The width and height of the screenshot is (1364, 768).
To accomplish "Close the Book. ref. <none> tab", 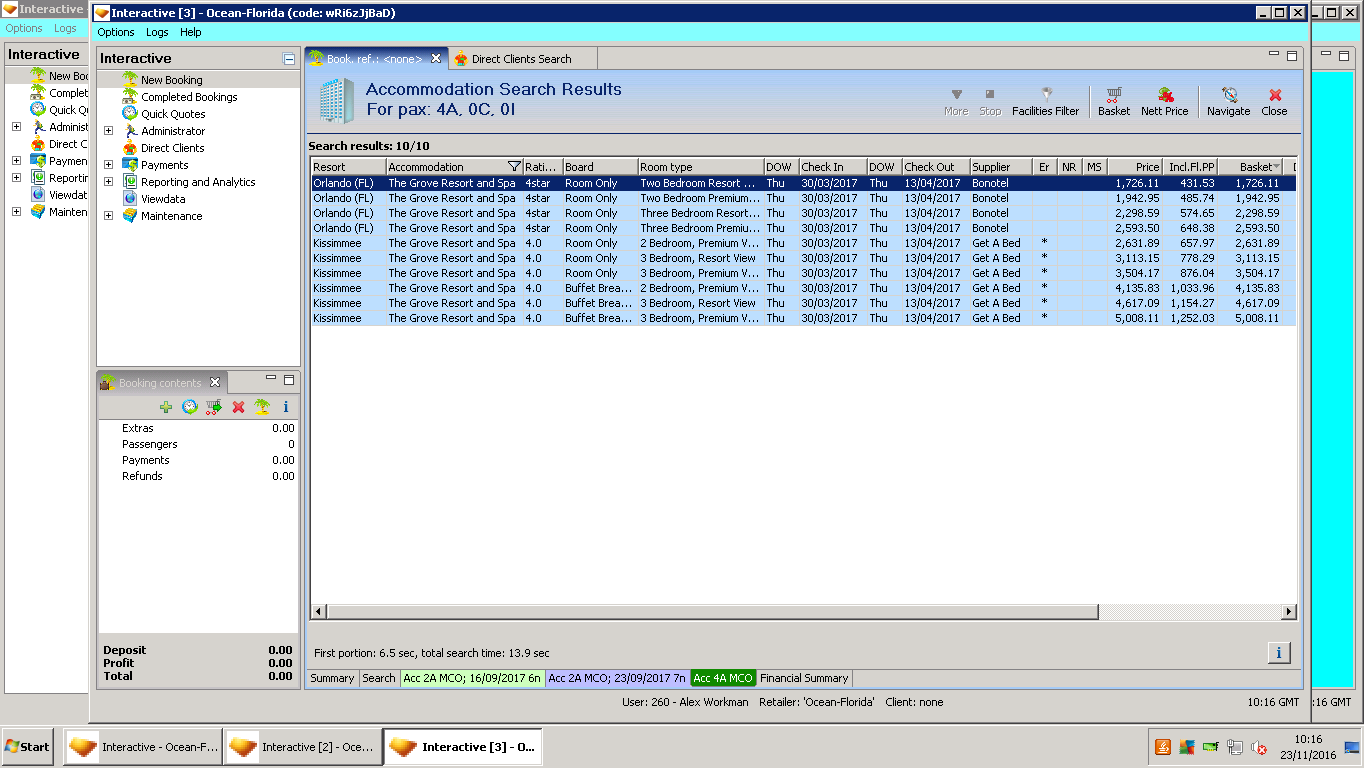I will click(x=436, y=58).
